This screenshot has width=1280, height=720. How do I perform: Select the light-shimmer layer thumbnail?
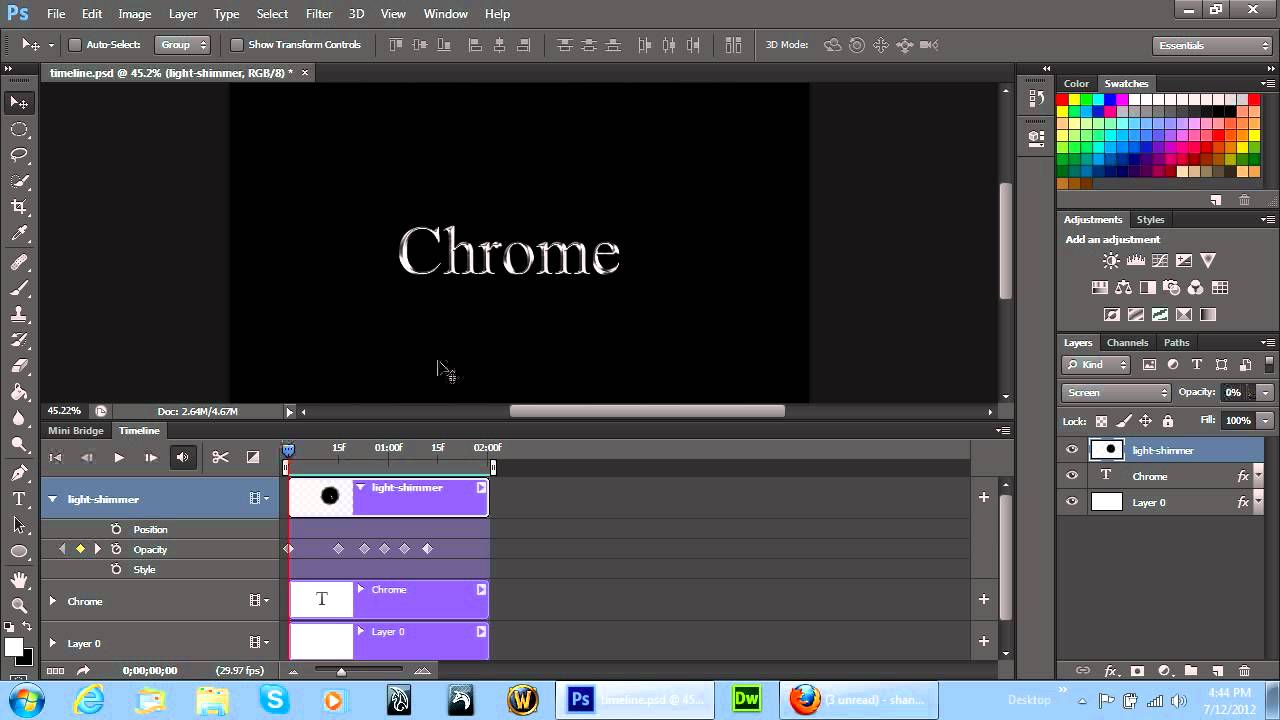1107,450
